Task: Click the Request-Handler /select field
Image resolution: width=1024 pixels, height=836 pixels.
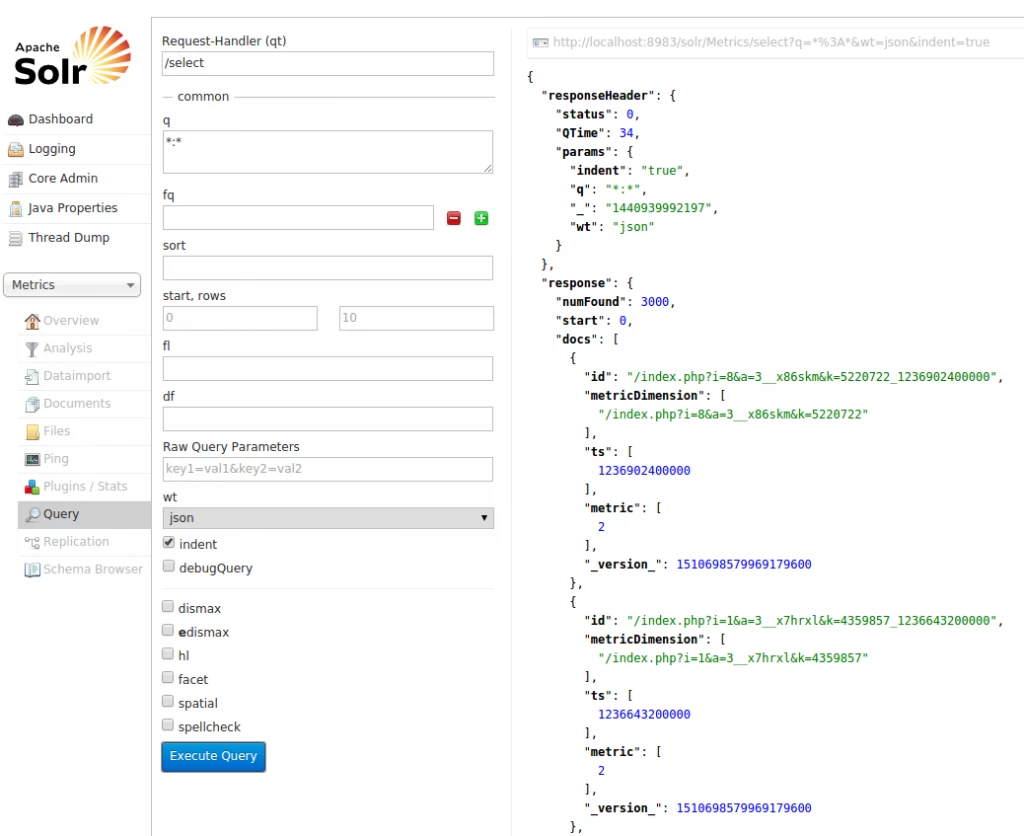Action: 328,63
